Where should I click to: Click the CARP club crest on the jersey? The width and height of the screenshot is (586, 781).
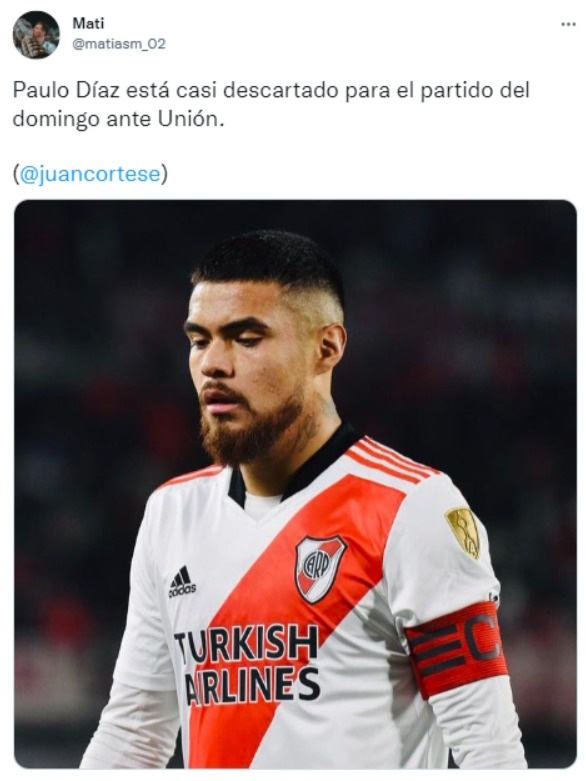pos(320,568)
